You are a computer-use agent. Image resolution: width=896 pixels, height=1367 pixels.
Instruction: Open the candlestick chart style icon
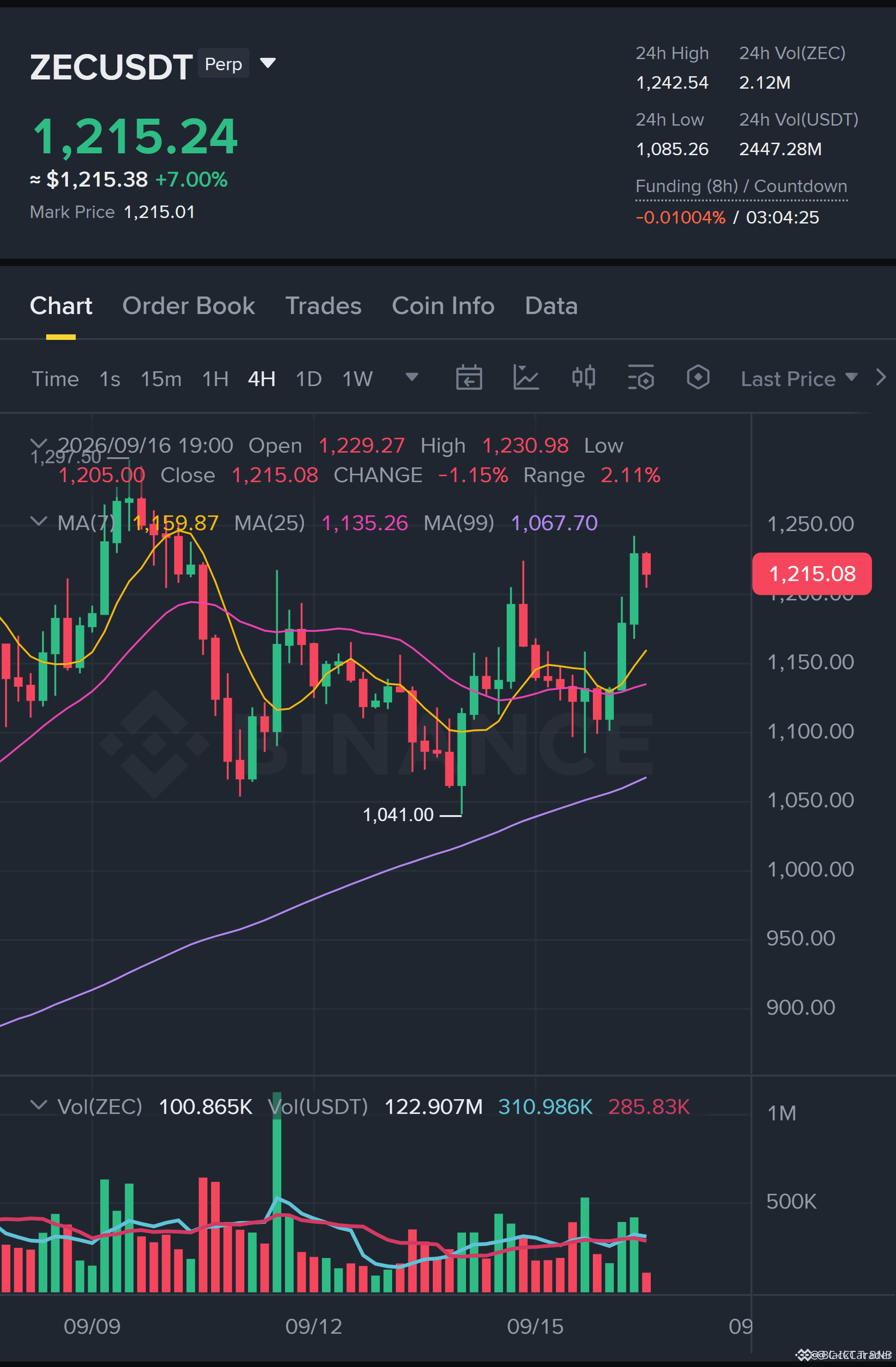583,378
